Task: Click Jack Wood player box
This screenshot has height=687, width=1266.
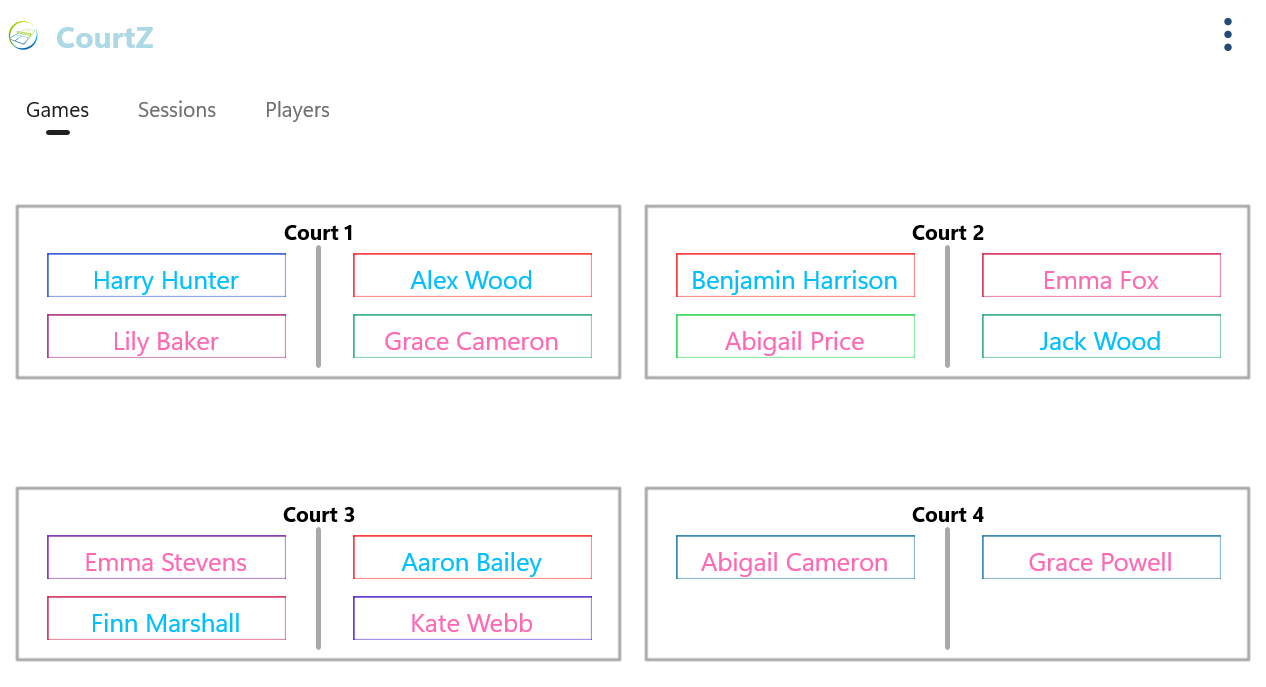Action: [1101, 337]
